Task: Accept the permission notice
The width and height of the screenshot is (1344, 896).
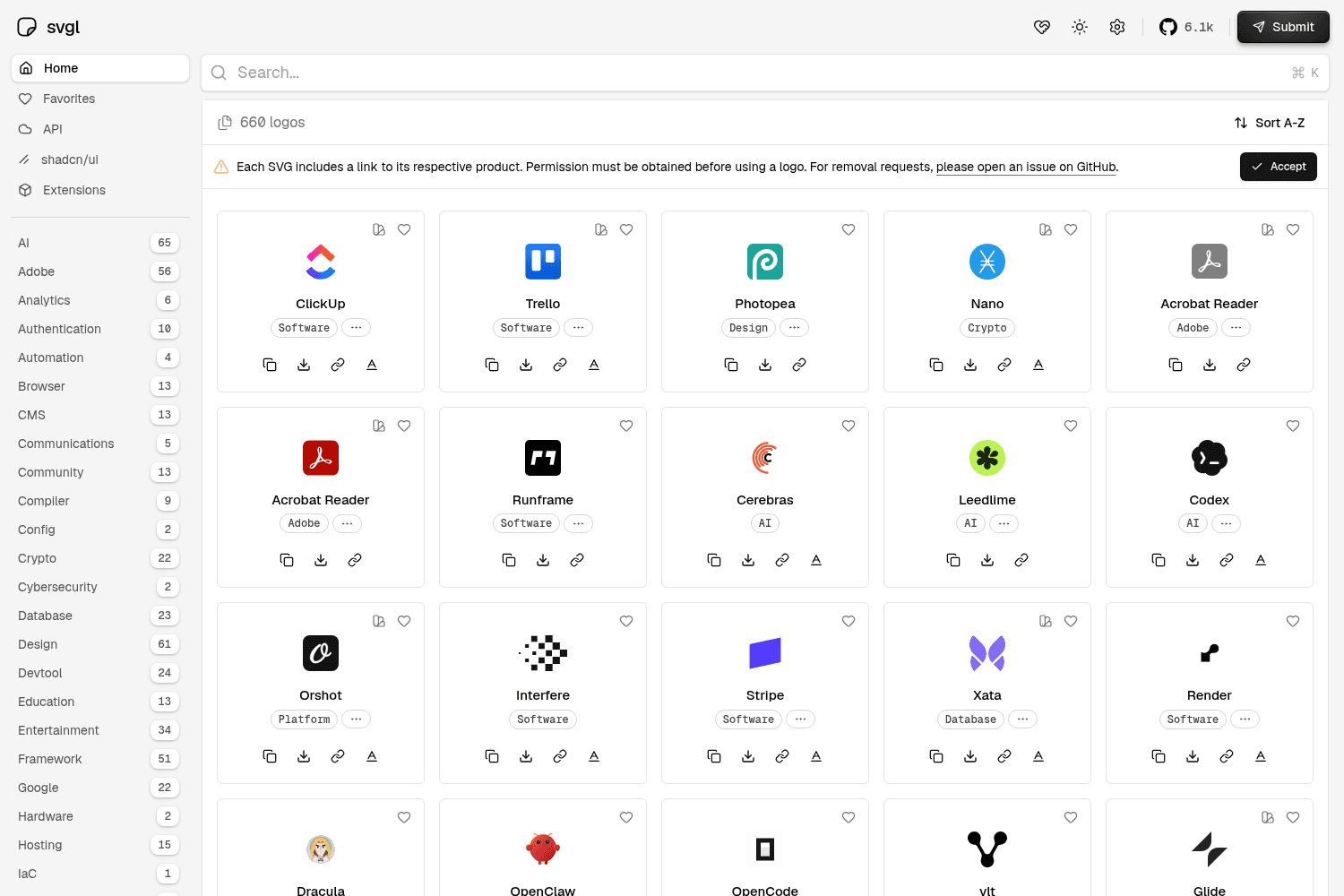Action: 1279,167
